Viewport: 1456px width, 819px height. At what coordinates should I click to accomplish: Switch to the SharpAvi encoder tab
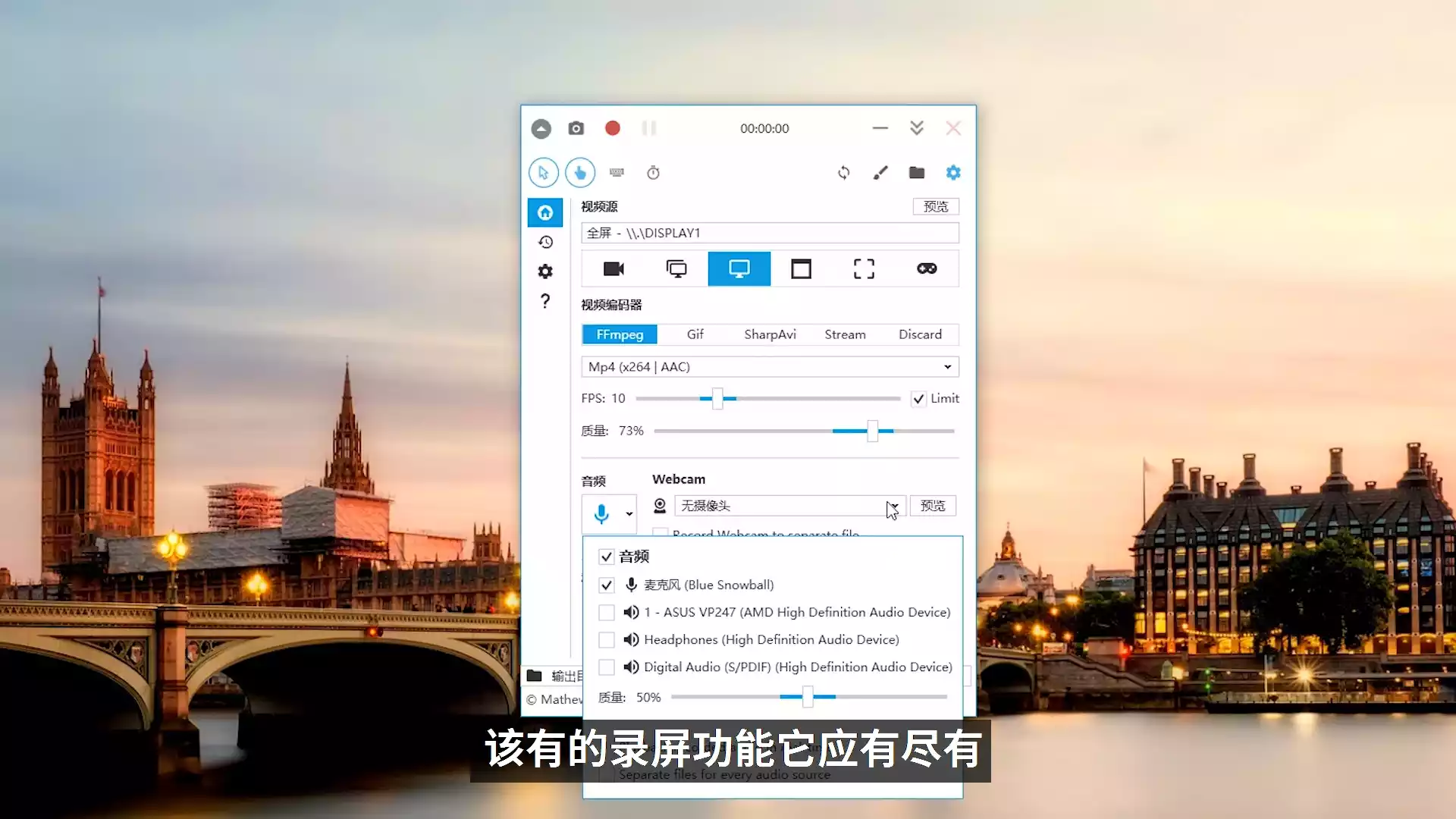tap(770, 334)
